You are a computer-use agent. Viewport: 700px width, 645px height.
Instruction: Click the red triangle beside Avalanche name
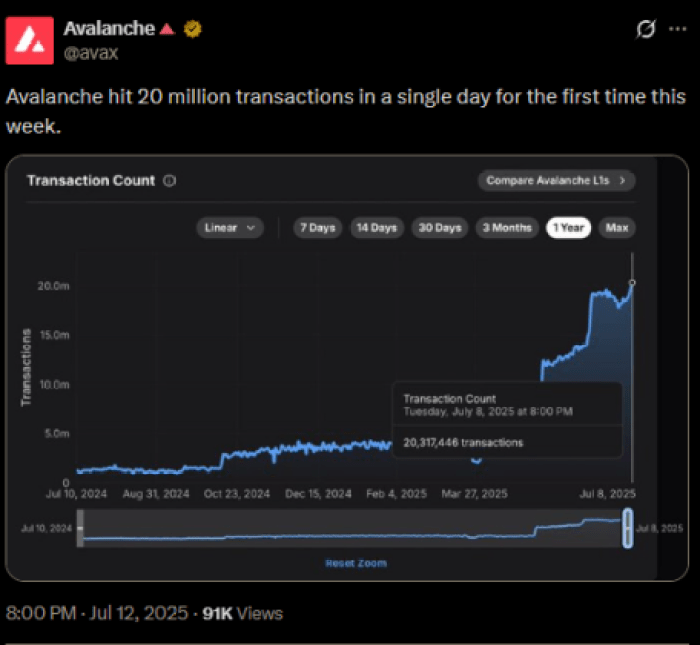point(167,29)
